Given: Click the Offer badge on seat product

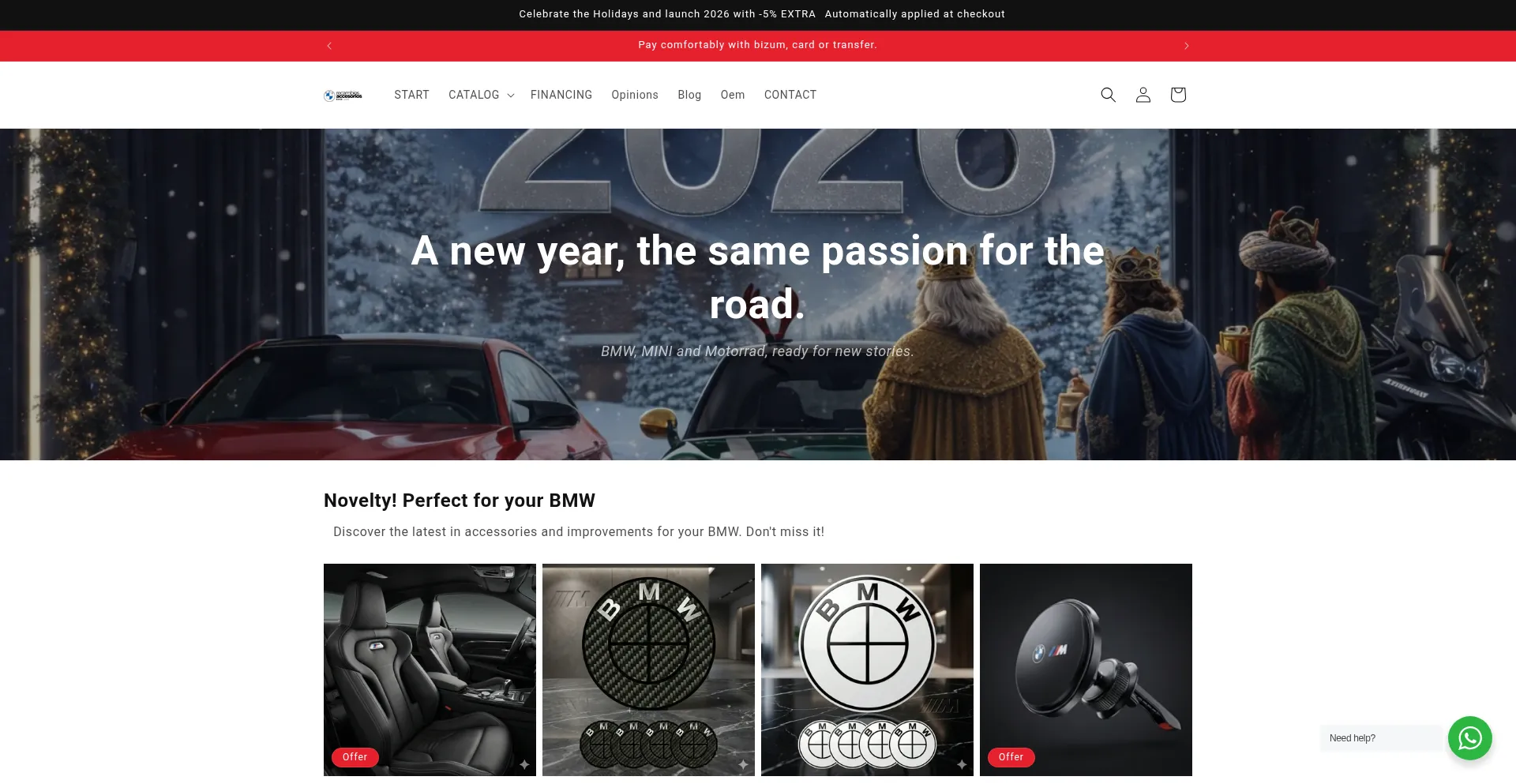Looking at the screenshot, I should 355,757.
